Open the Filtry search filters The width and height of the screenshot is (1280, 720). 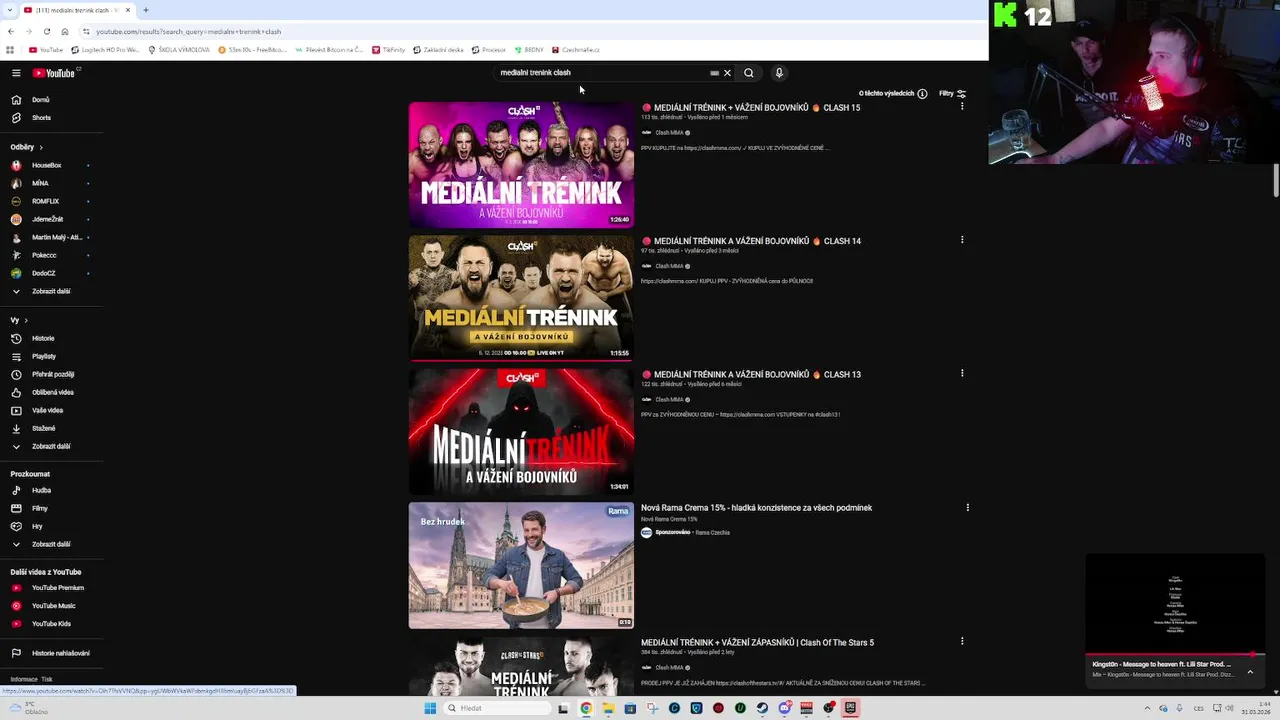(x=952, y=94)
